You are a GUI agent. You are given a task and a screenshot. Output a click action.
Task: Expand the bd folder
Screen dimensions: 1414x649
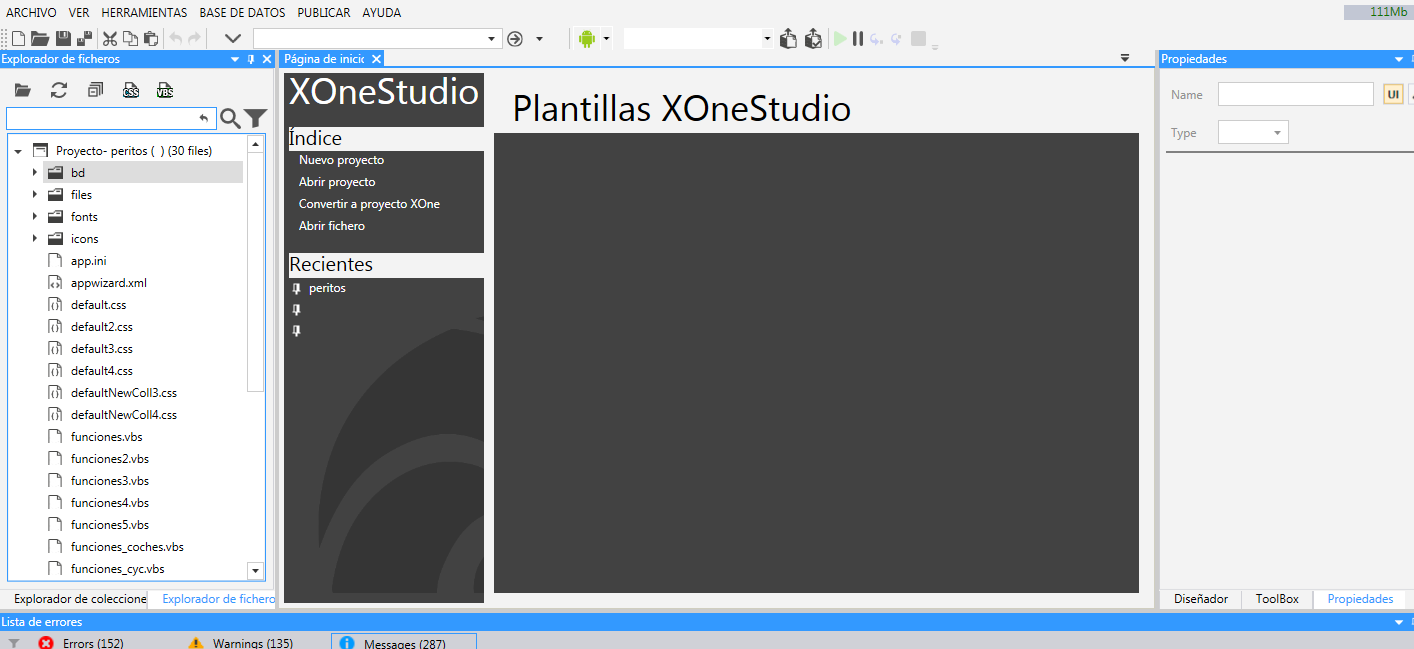pyautogui.click(x=35, y=173)
